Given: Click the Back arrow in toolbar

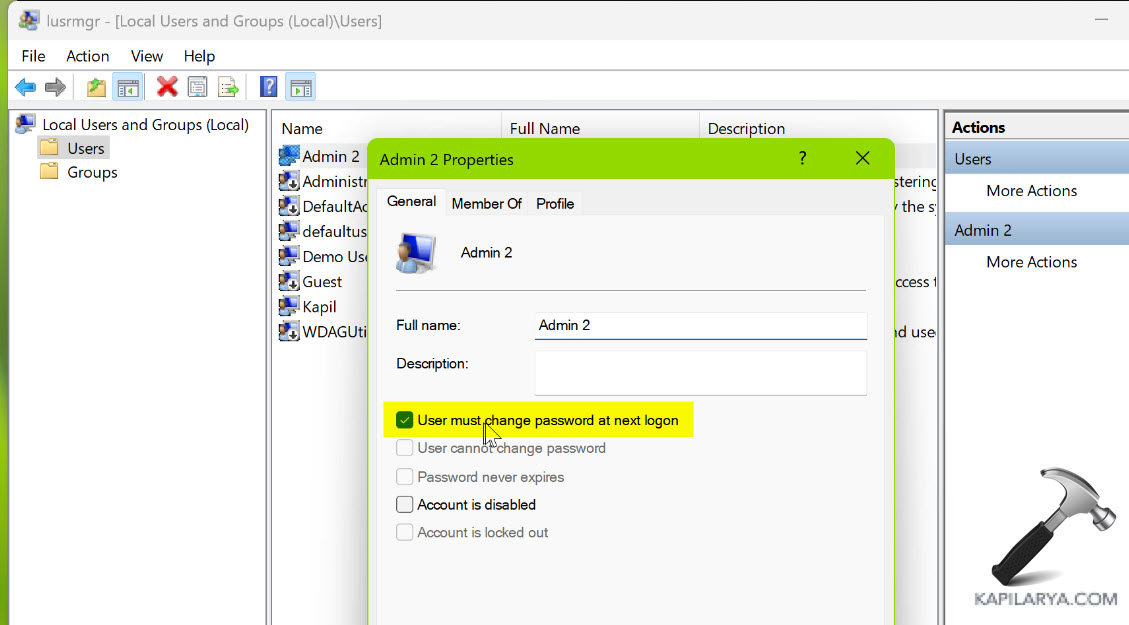Looking at the screenshot, I should pyautogui.click(x=25, y=87).
